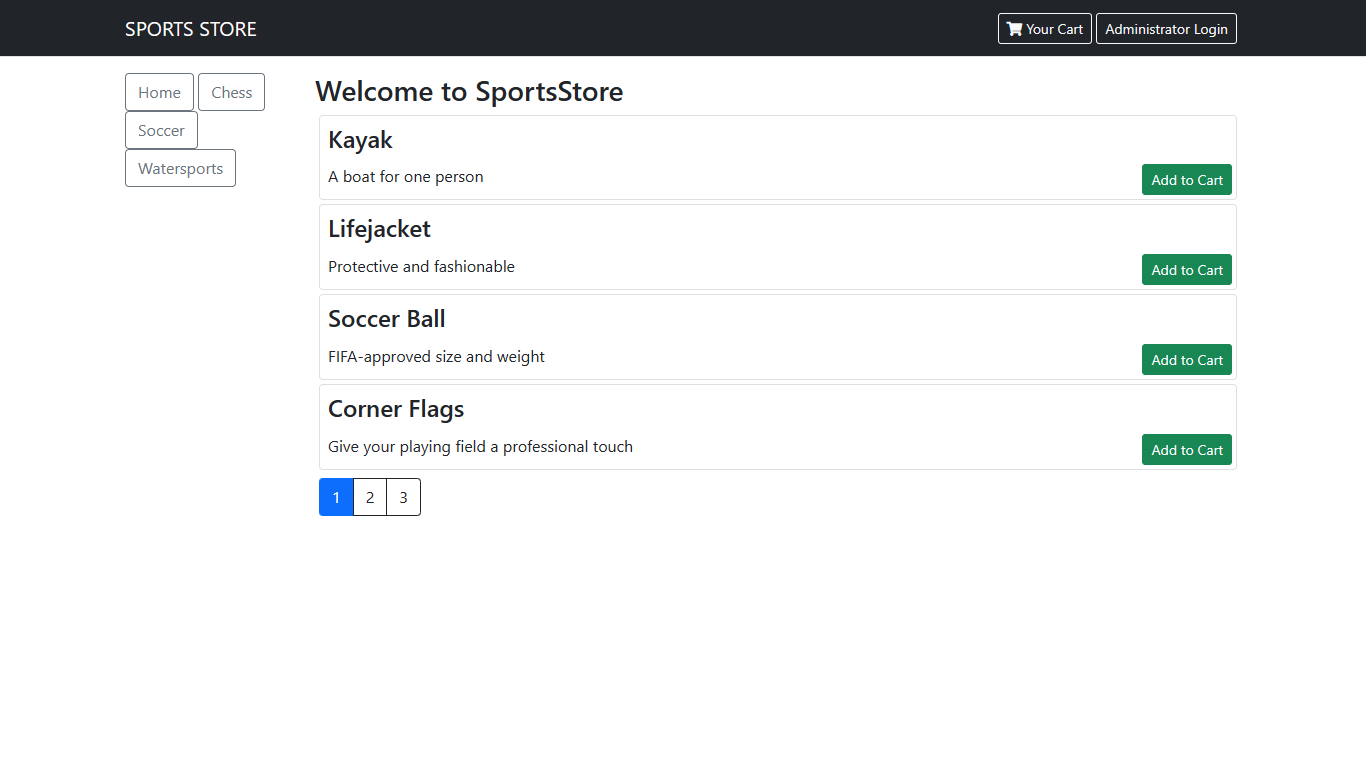
Task: Click the Lifejacket product heading
Action: click(379, 229)
